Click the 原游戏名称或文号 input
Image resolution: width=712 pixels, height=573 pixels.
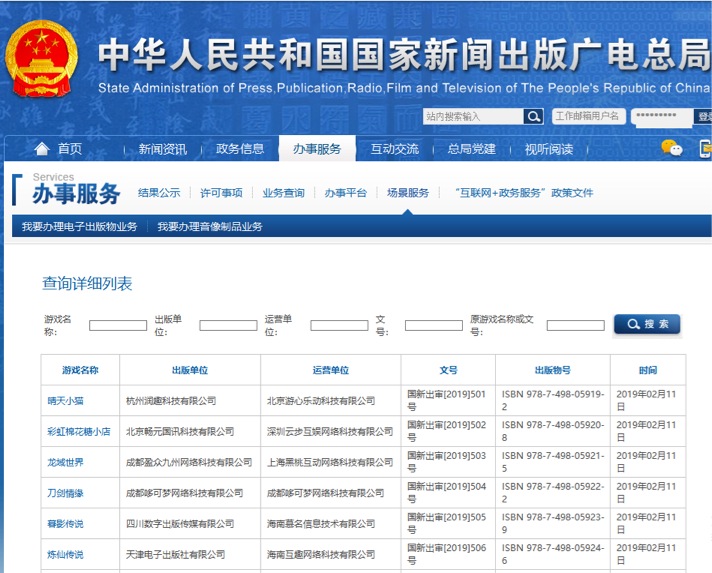tap(576, 326)
